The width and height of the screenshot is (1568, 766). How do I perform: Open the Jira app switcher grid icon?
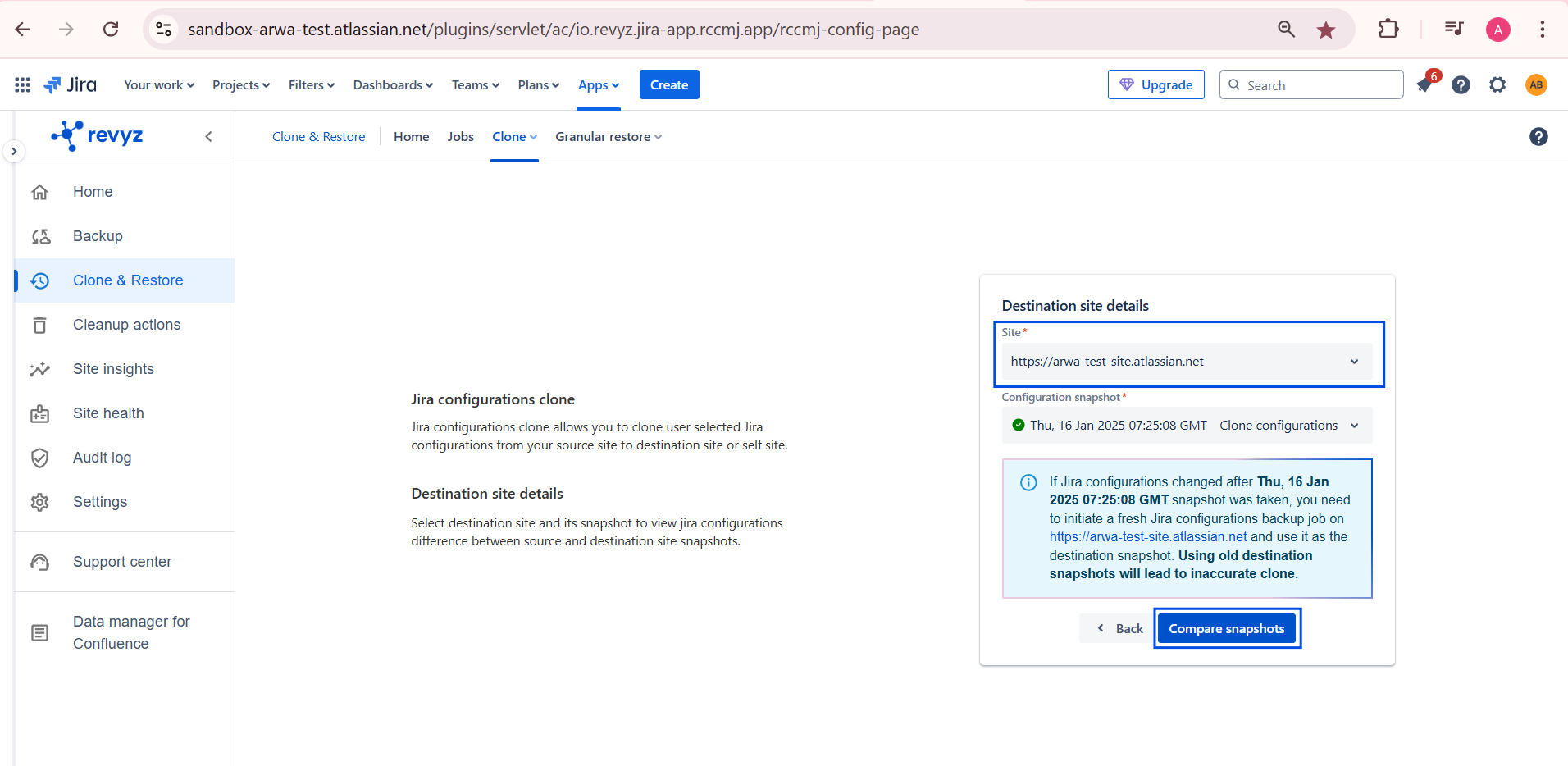click(22, 84)
